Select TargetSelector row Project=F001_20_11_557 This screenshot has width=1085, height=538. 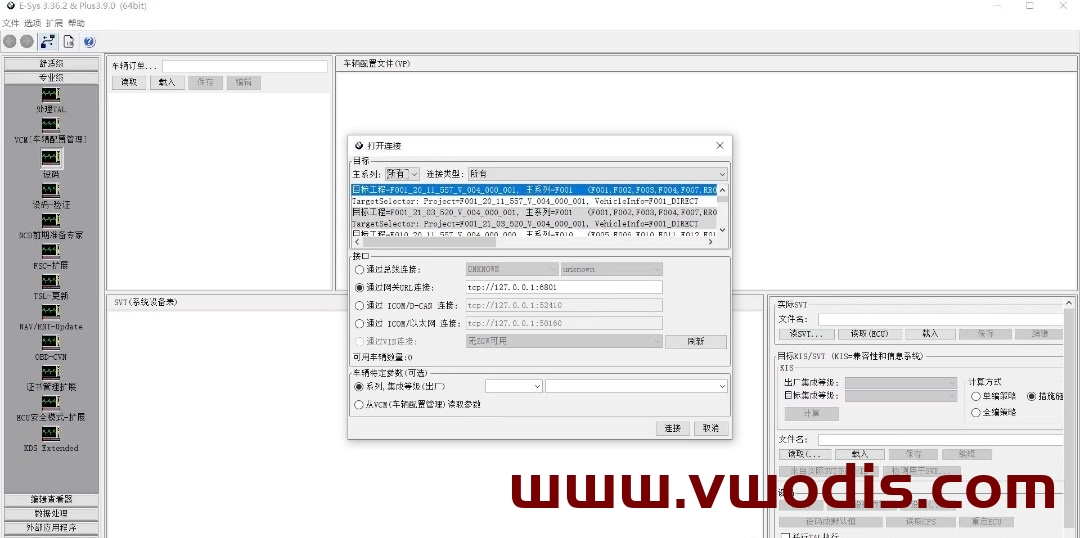point(534,201)
